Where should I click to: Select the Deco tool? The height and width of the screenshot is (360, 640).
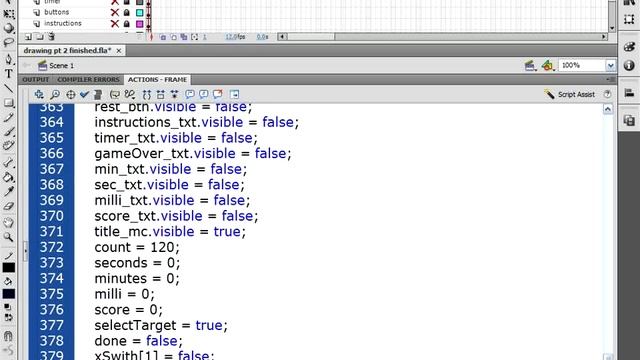tap(8, 146)
